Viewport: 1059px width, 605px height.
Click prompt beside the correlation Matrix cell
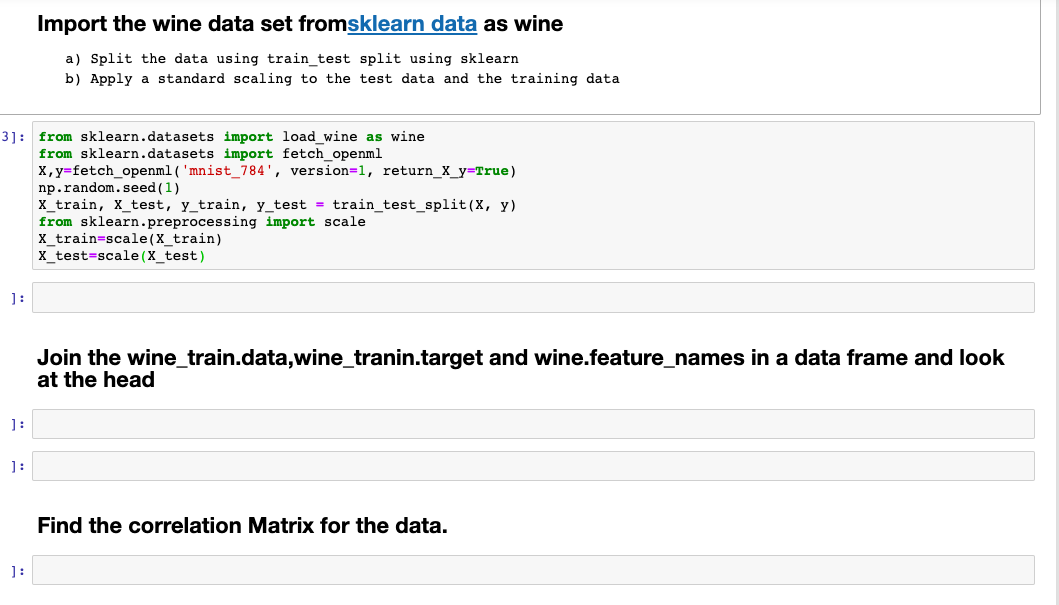tap(18, 571)
